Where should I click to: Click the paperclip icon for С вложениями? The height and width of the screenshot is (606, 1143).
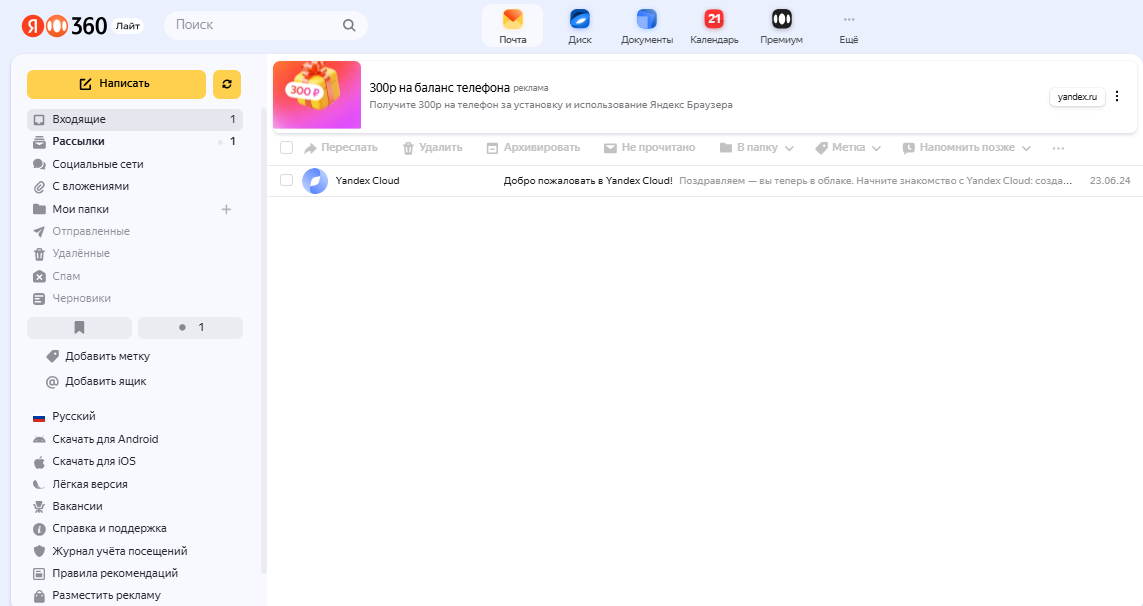39,187
